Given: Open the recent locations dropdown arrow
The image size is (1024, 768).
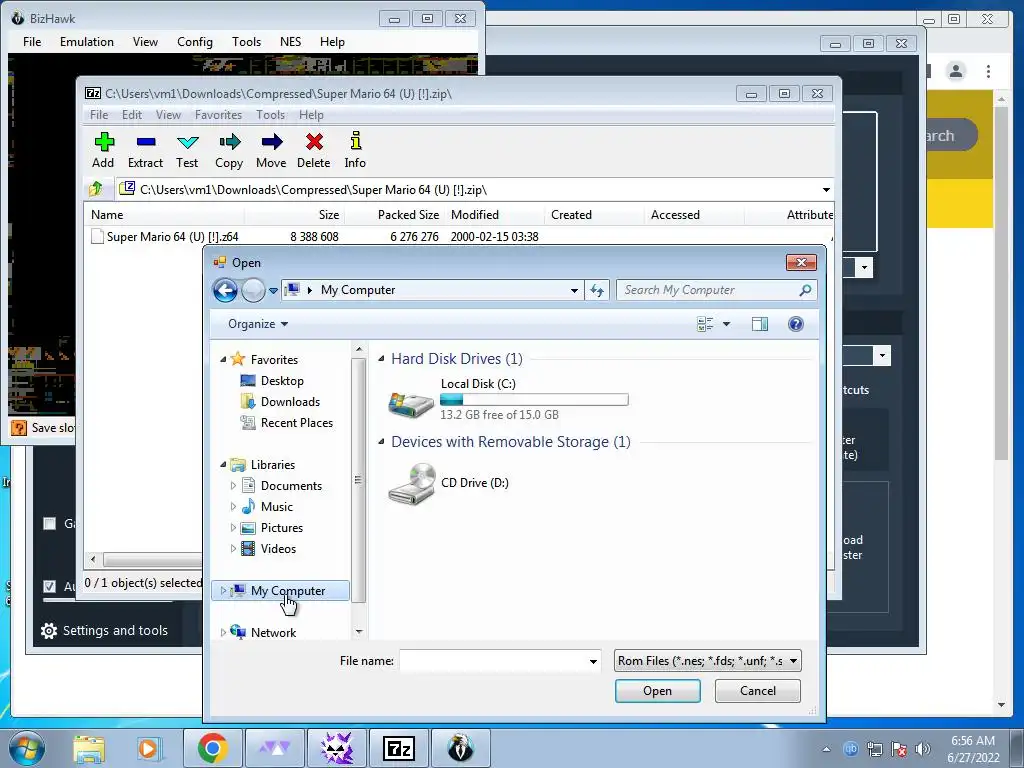Looking at the screenshot, I should click(274, 291).
